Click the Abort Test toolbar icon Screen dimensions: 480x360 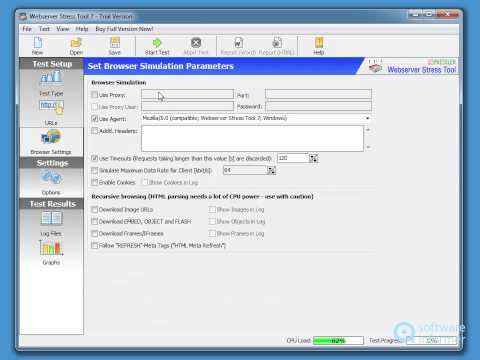pos(196,46)
